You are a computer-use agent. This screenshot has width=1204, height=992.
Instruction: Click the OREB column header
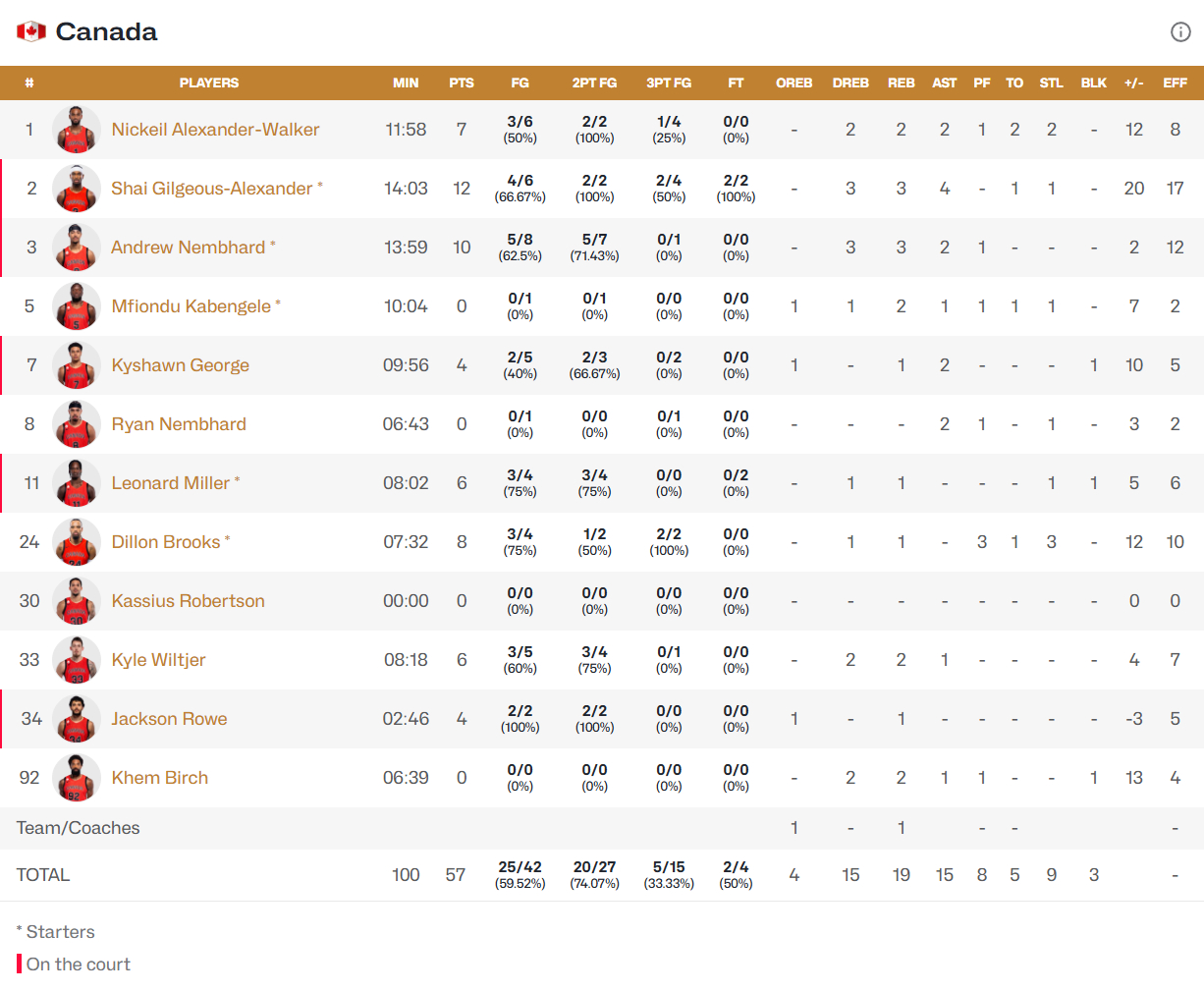794,83
